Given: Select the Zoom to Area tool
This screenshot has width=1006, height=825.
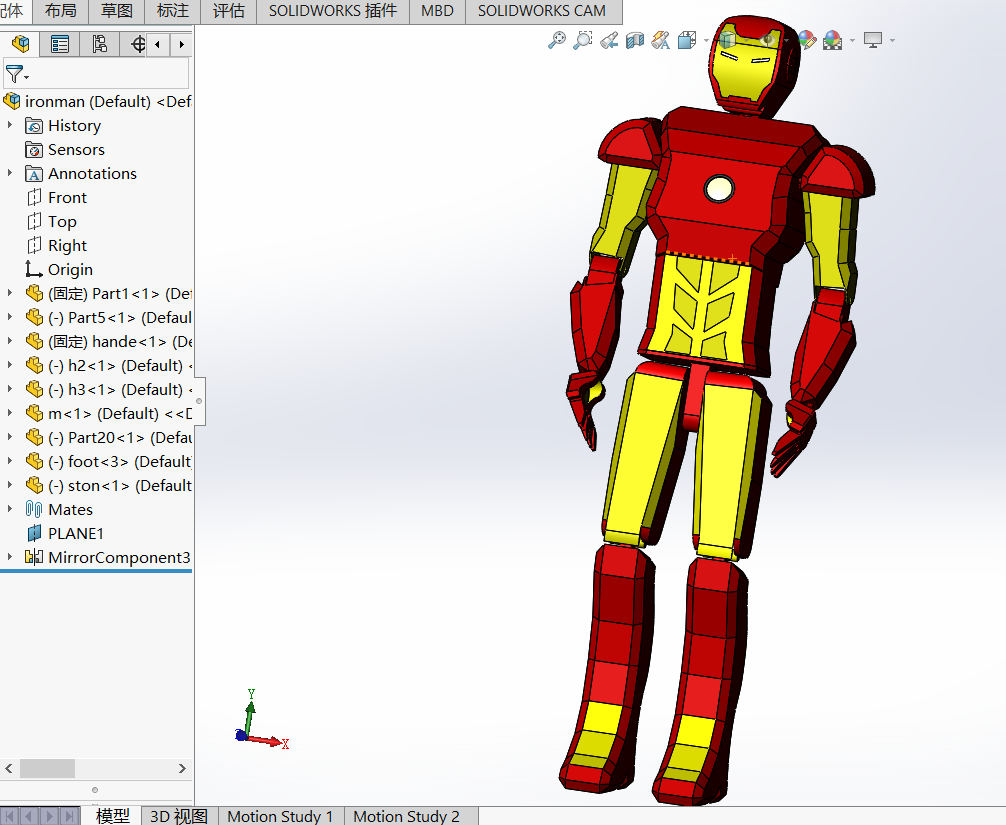Looking at the screenshot, I should [583, 40].
